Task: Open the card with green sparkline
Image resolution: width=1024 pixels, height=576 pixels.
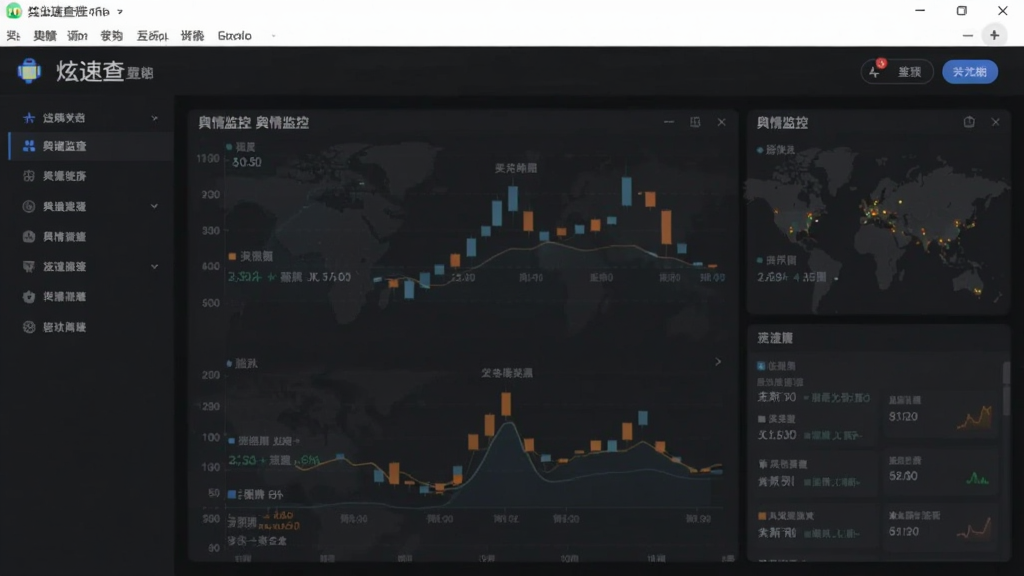Action: tap(941, 471)
